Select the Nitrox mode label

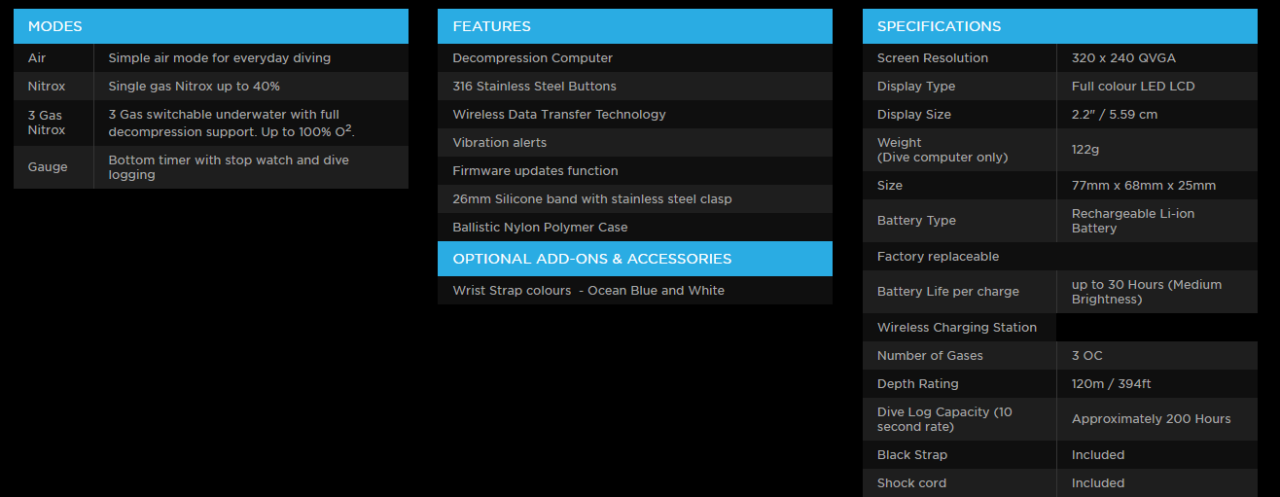[46, 86]
